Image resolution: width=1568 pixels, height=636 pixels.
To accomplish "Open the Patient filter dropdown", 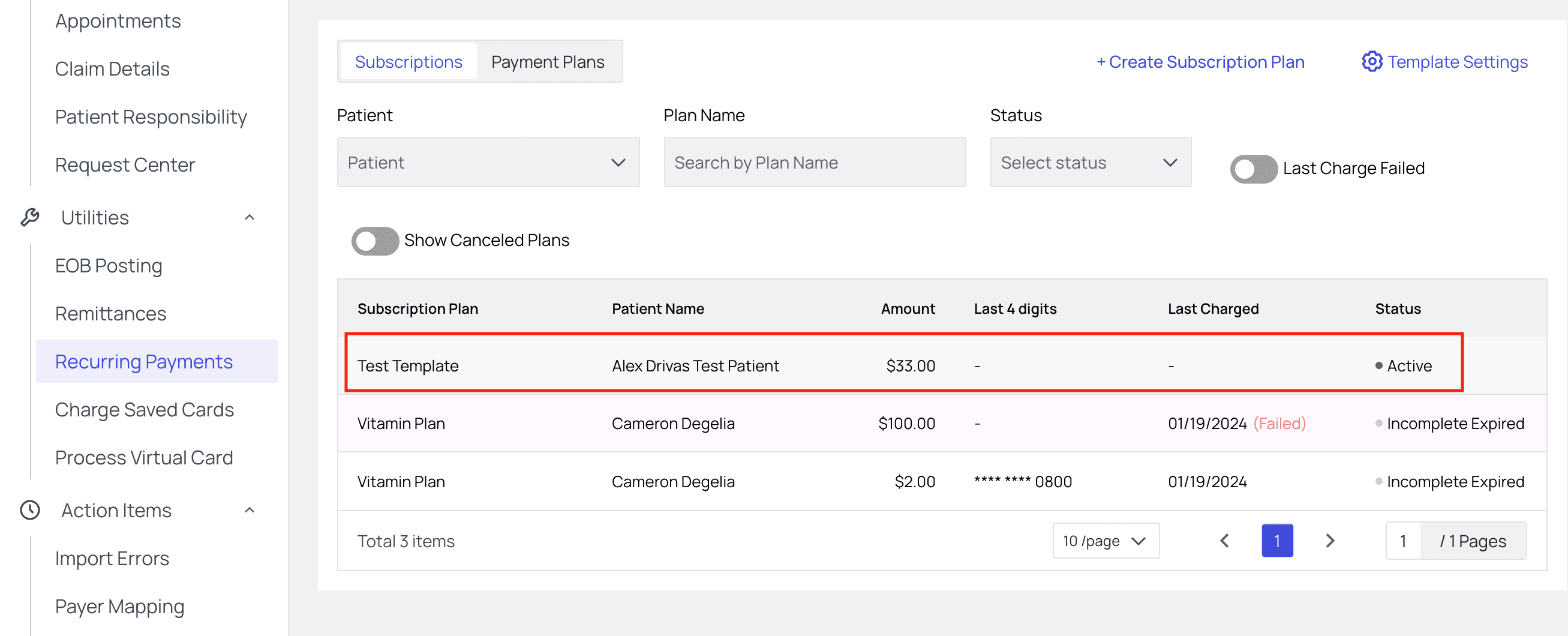I will pos(488,163).
